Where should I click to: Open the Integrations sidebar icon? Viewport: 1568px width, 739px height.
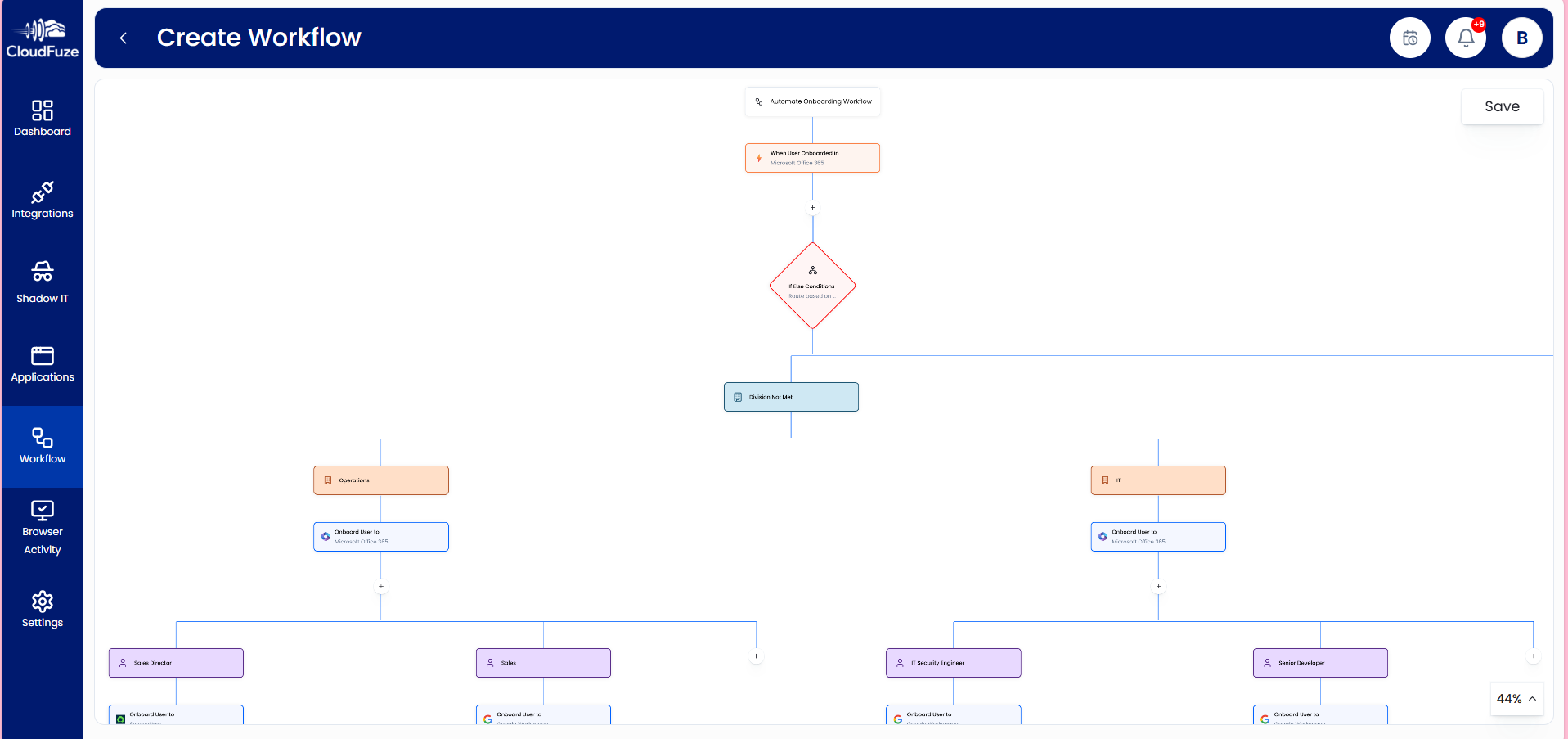(42, 194)
